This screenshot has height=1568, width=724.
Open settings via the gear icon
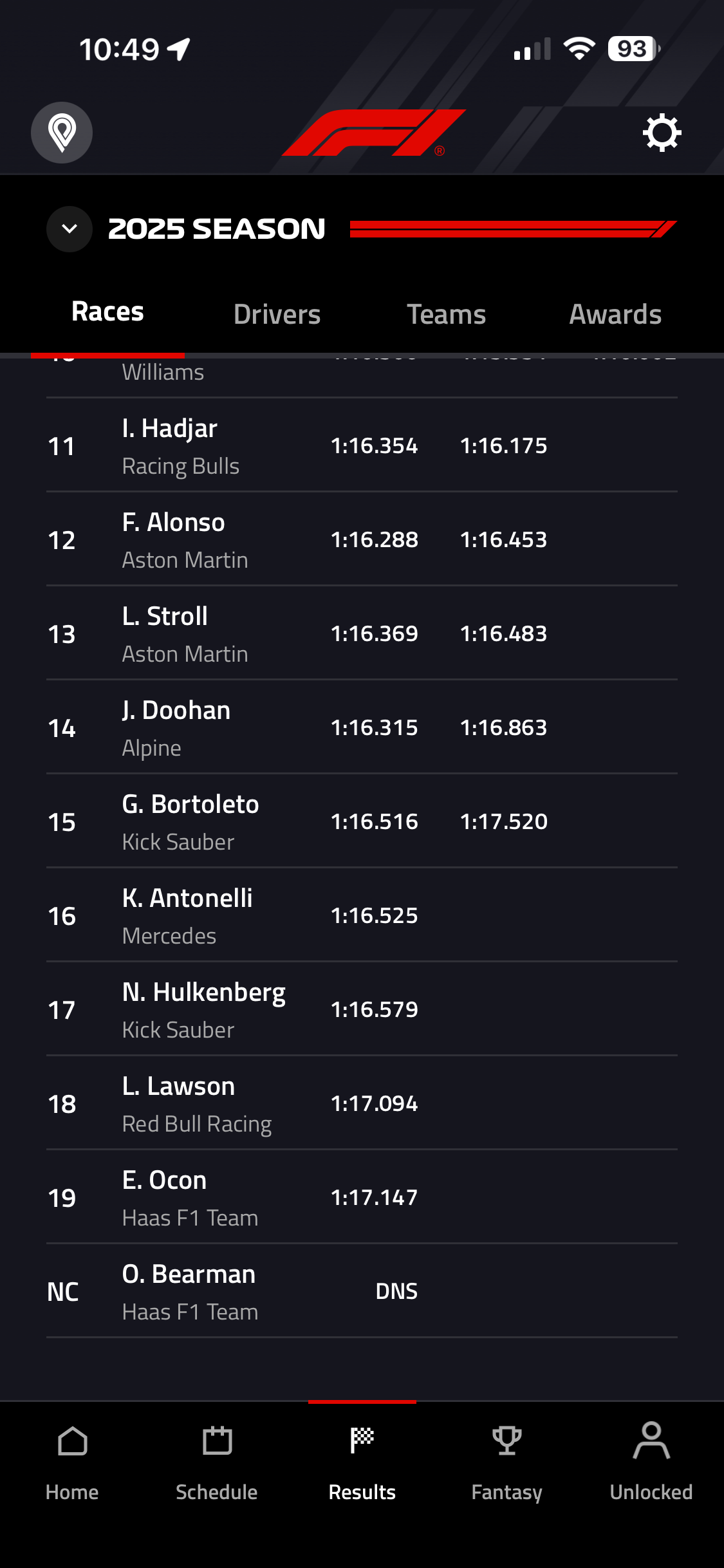tap(662, 133)
